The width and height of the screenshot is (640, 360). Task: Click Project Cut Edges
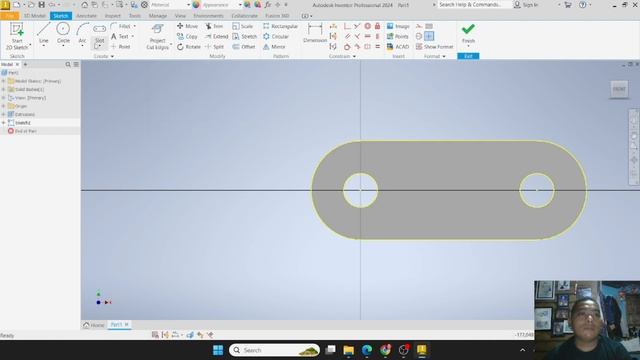point(158,37)
